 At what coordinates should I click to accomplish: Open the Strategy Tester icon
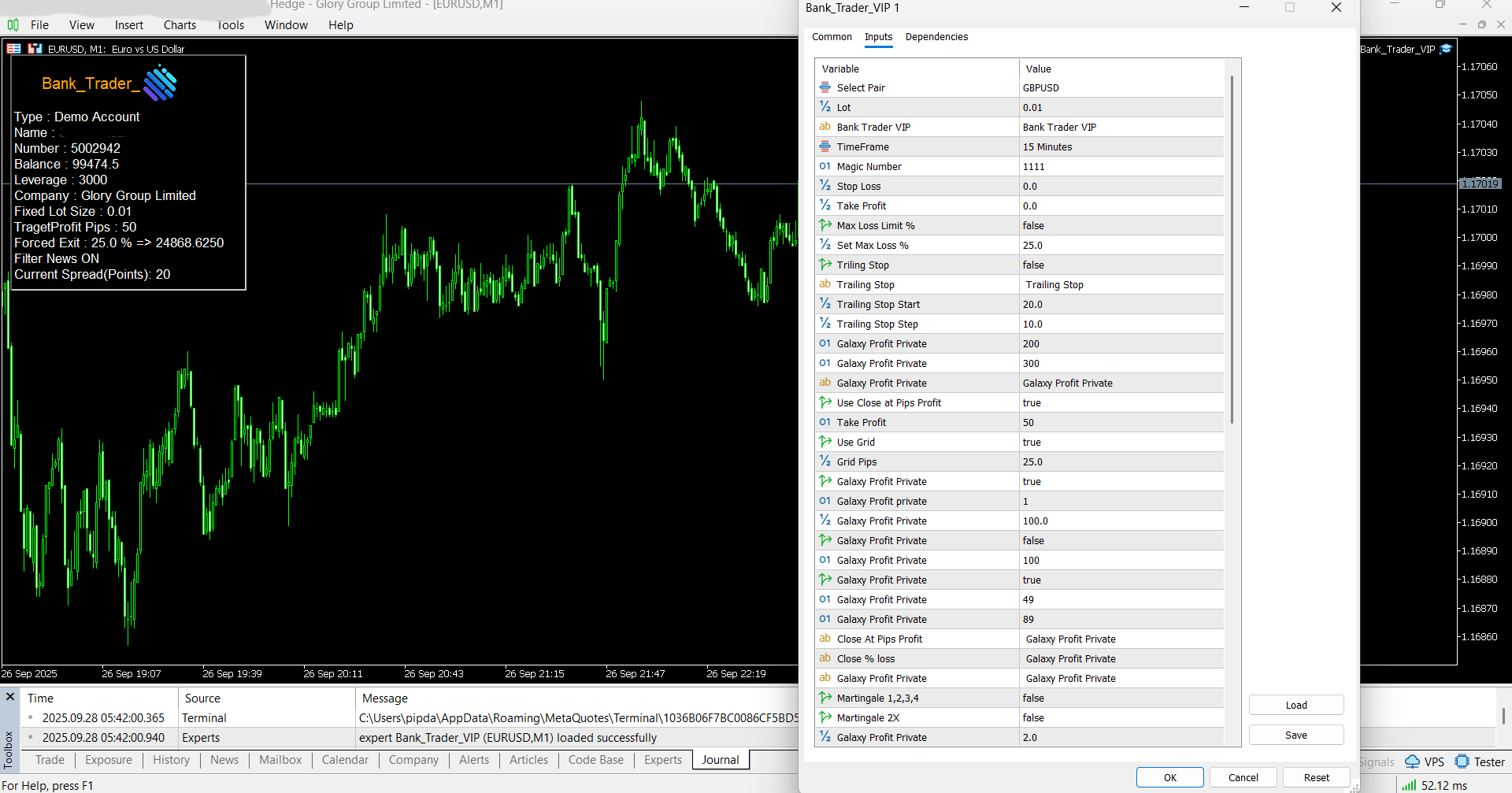tap(1462, 762)
